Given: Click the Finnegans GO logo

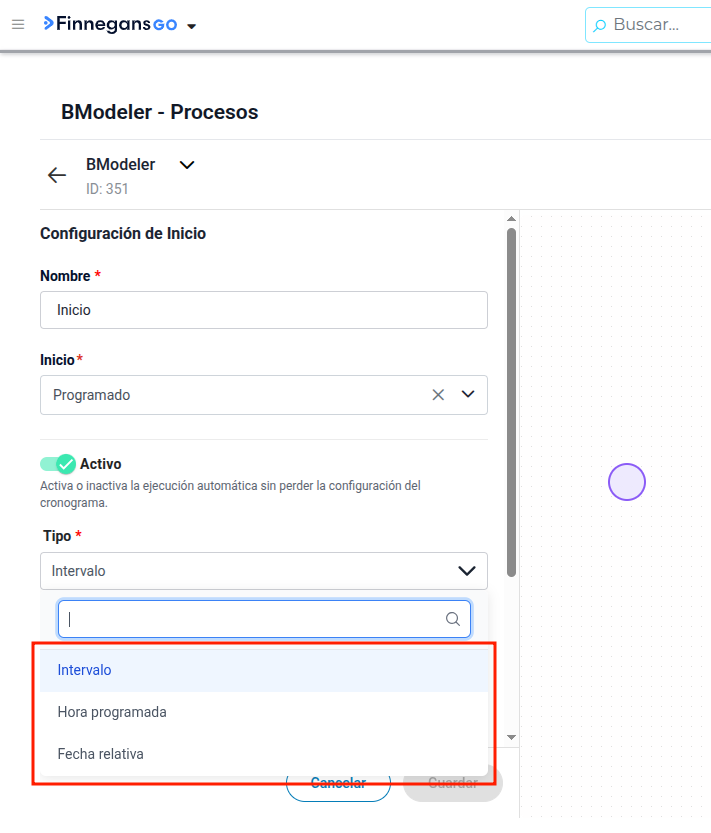Looking at the screenshot, I should tap(110, 24).
